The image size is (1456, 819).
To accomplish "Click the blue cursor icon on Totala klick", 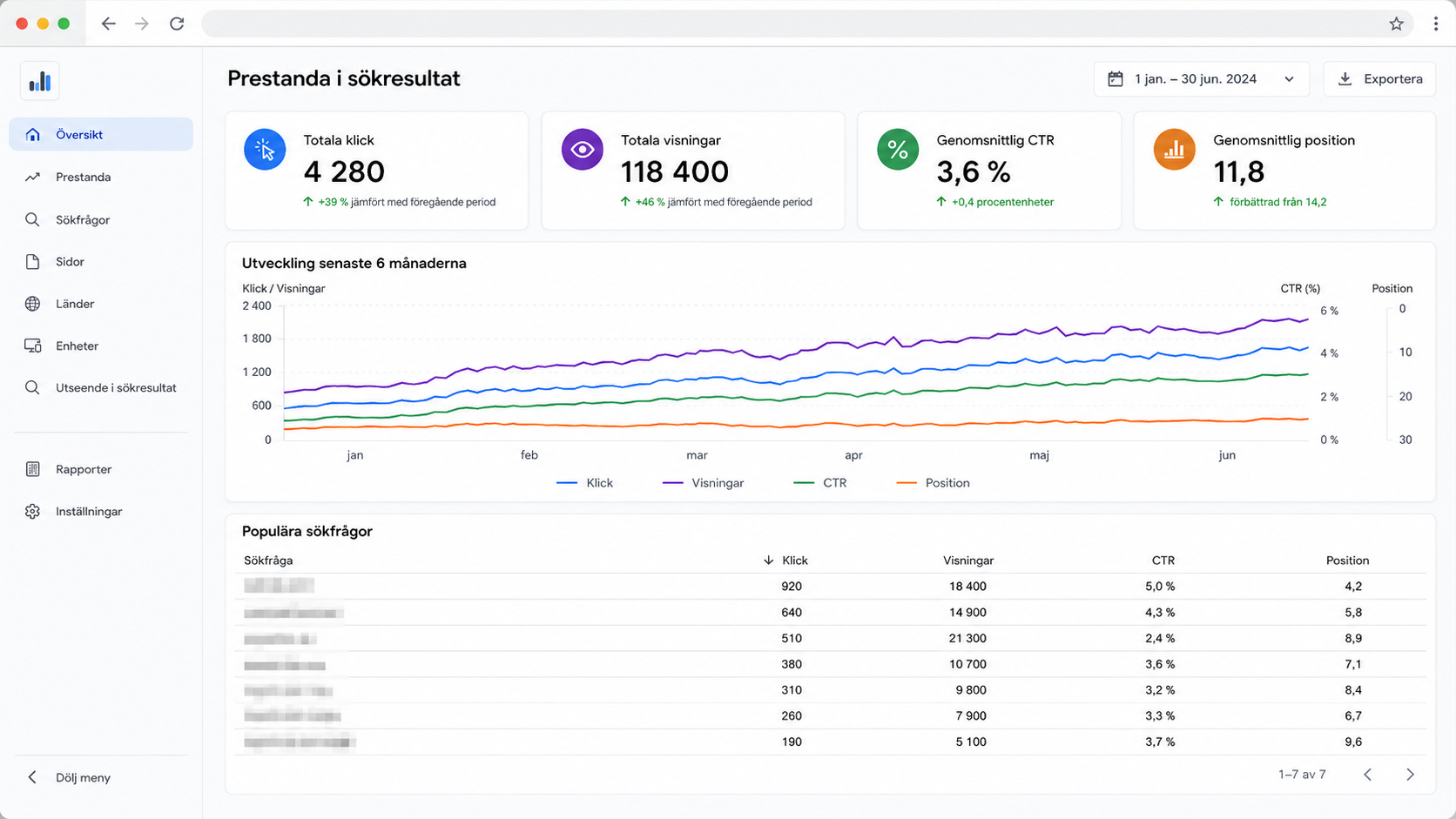I will click(265, 150).
